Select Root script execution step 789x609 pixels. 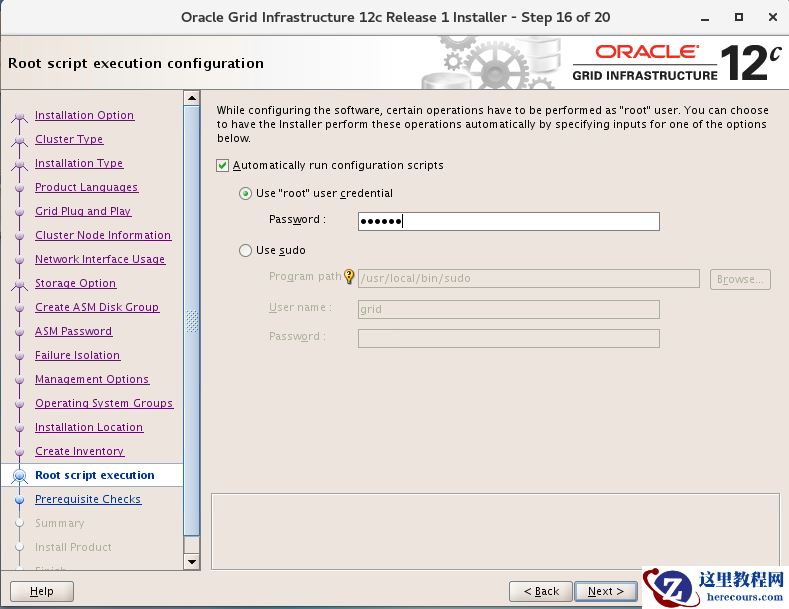click(x=95, y=475)
